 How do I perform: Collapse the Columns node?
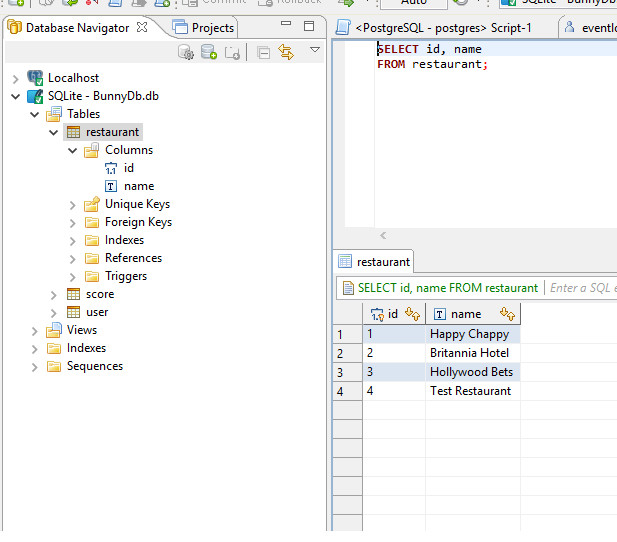(72, 150)
